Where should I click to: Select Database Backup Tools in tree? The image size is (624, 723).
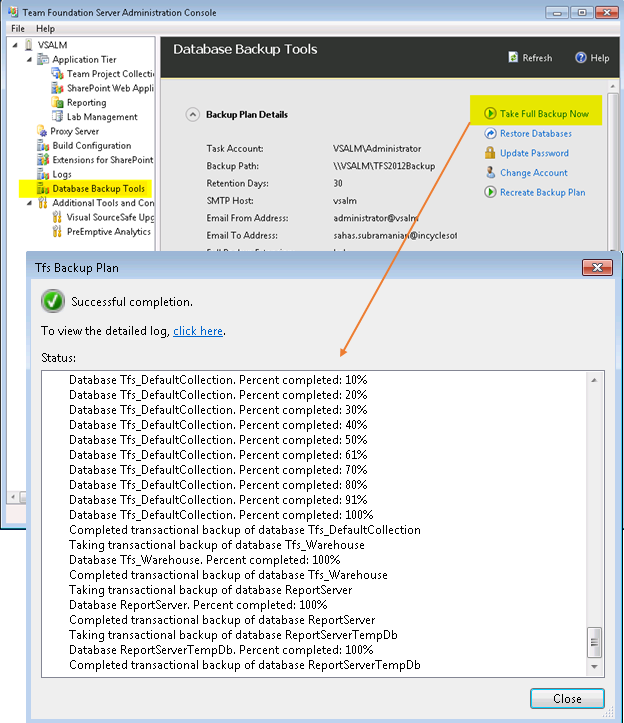click(x=98, y=188)
